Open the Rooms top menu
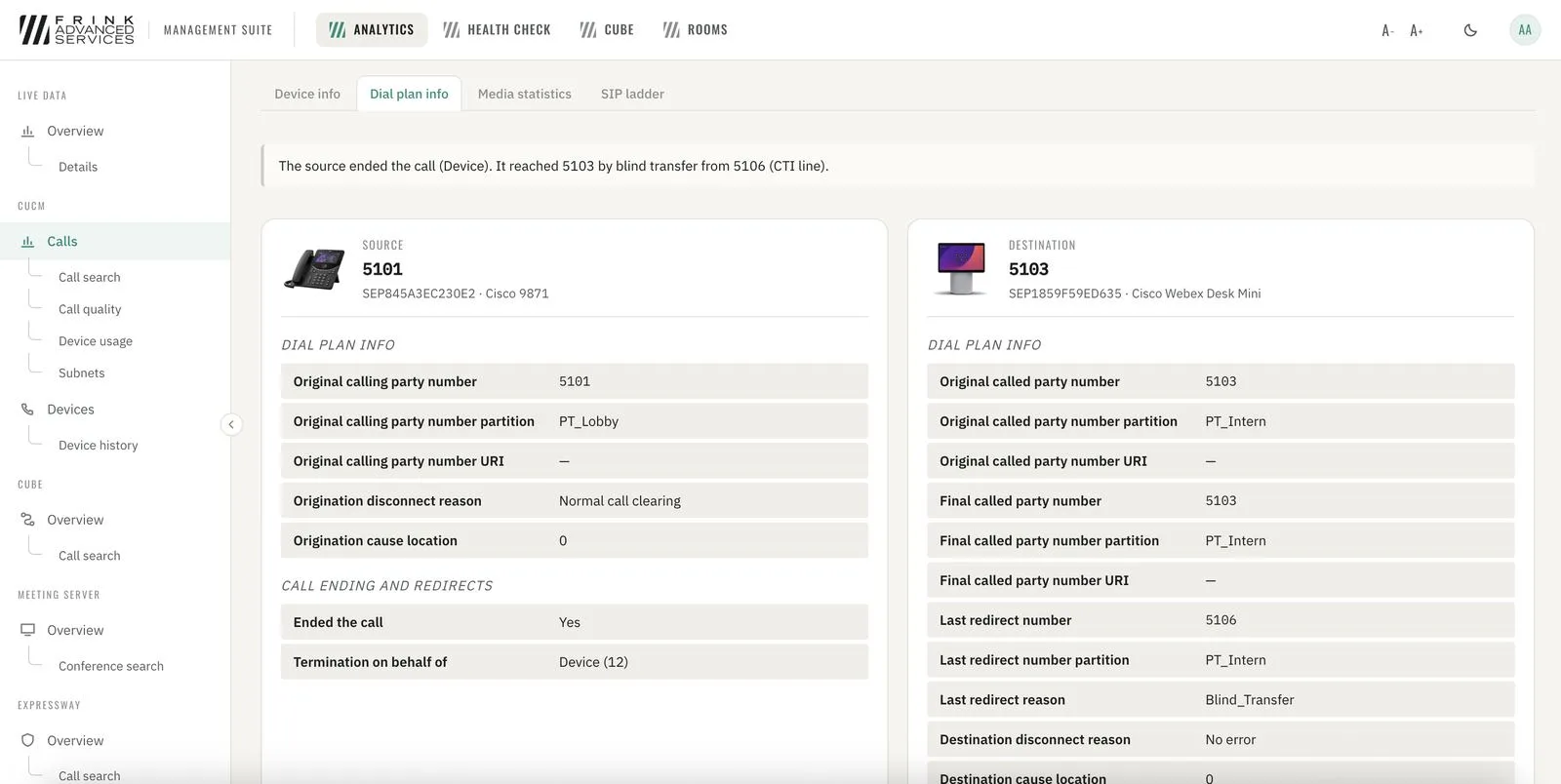The width and height of the screenshot is (1561, 784). pos(696,29)
